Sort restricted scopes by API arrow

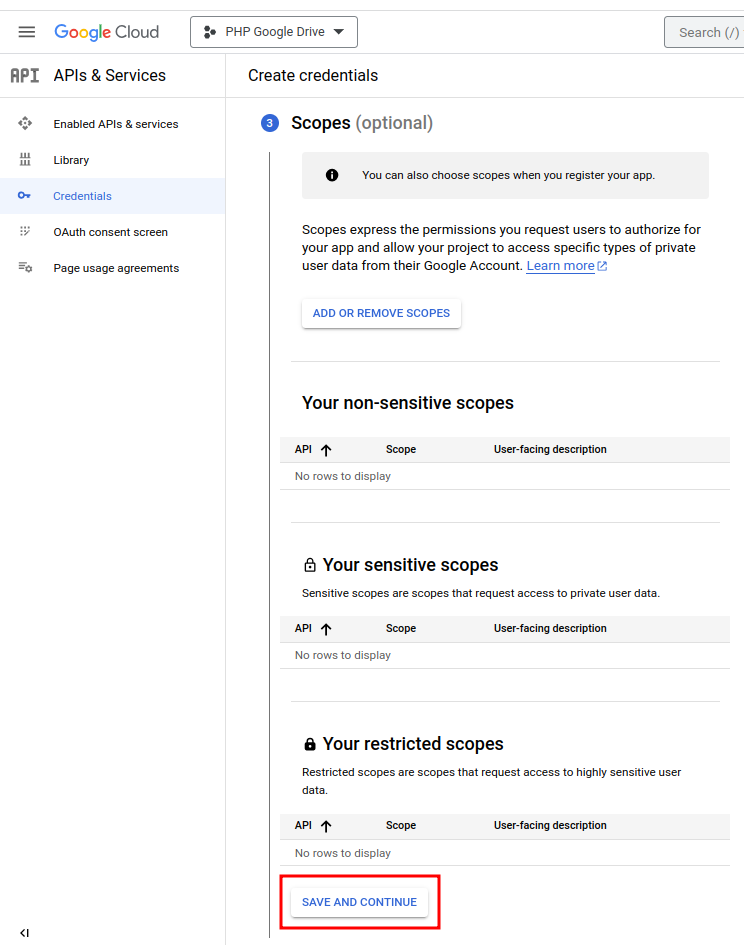tap(326, 826)
